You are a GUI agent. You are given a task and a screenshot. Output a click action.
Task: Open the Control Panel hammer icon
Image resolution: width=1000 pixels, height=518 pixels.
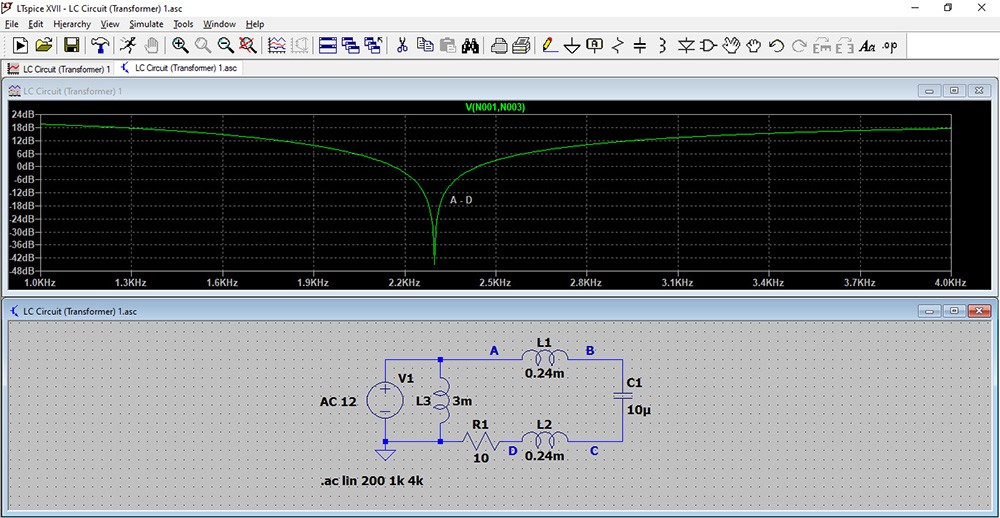[100, 45]
